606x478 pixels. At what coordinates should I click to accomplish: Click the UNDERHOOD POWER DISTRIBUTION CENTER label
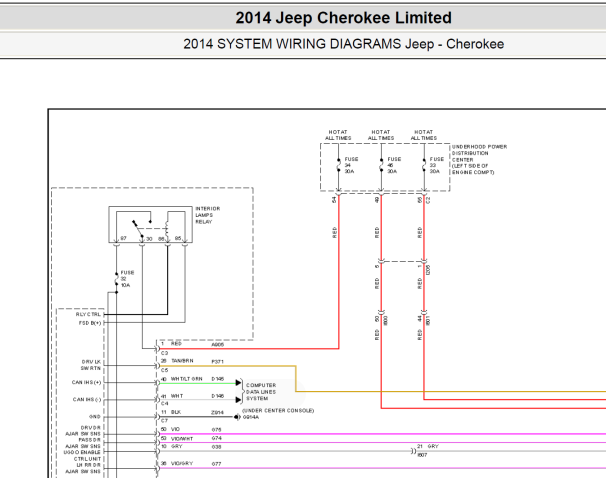click(479, 159)
